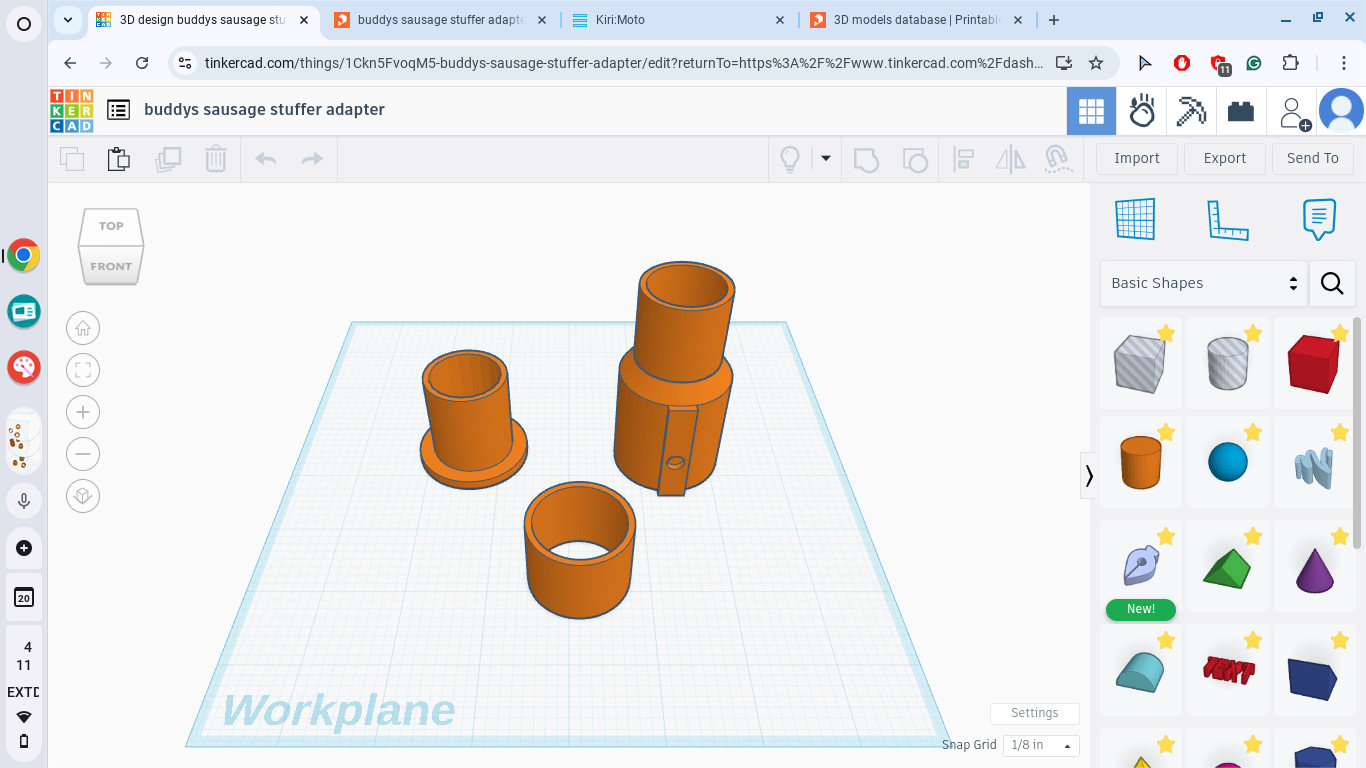Switch to the 3D models database tab
This screenshot has width=1366, height=768.
tap(918, 20)
